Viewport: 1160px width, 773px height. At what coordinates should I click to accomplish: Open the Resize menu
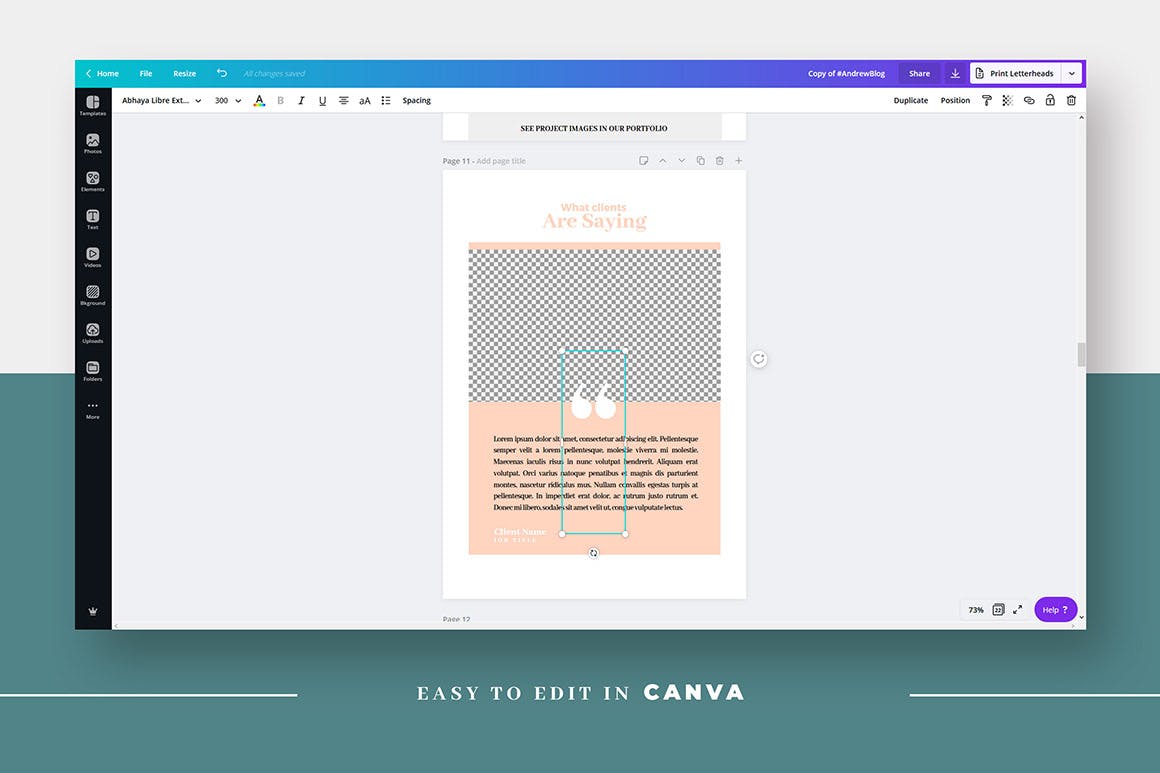click(184, 73)
